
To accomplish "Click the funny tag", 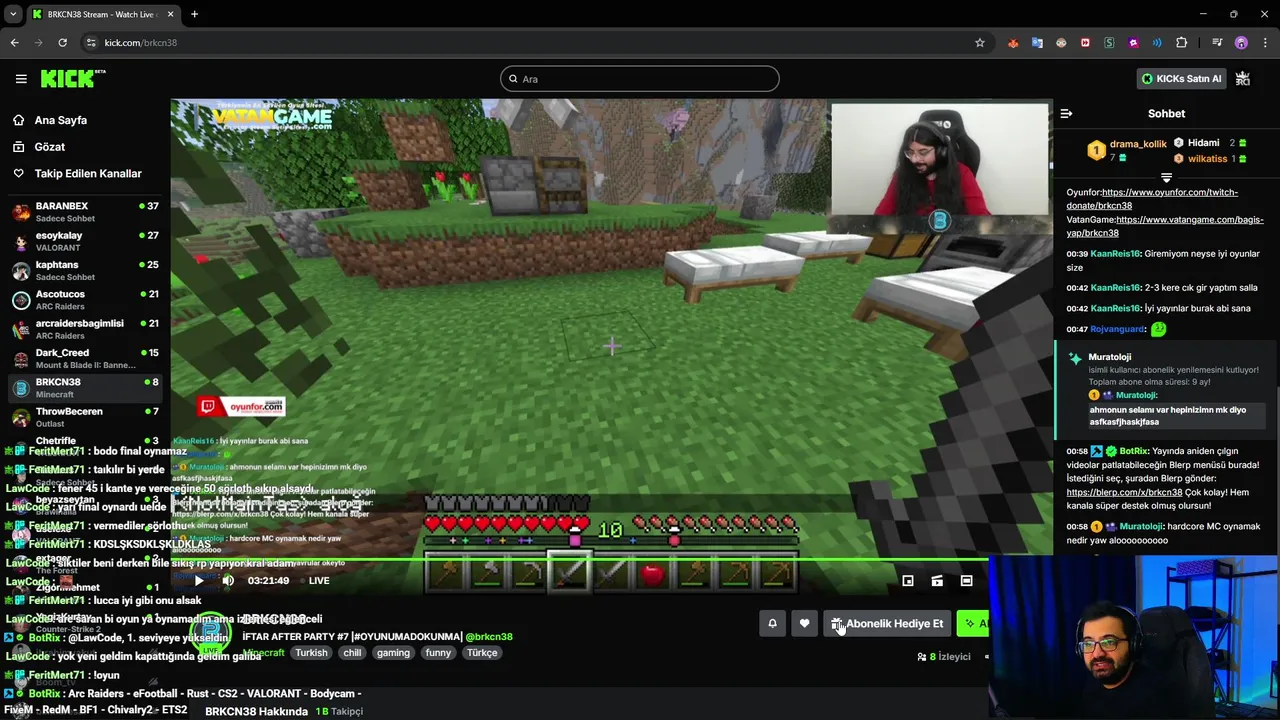I will pos(438,653).
